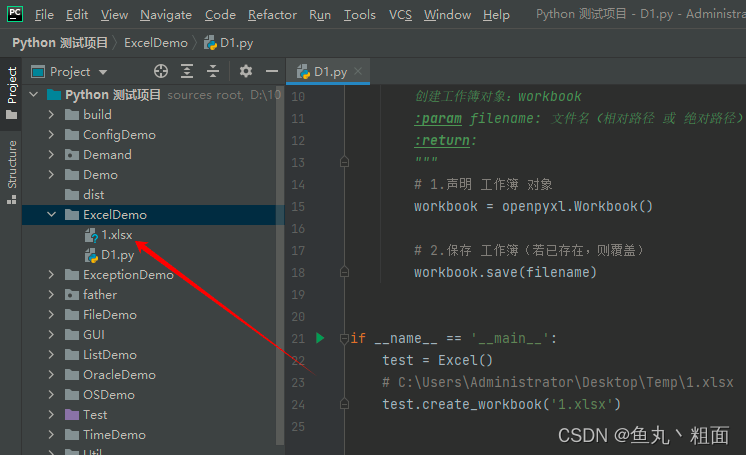The width and height of the screenshot is (746, 455).
Task: Hide the Project tool window
Action: (x=271, y=71)
